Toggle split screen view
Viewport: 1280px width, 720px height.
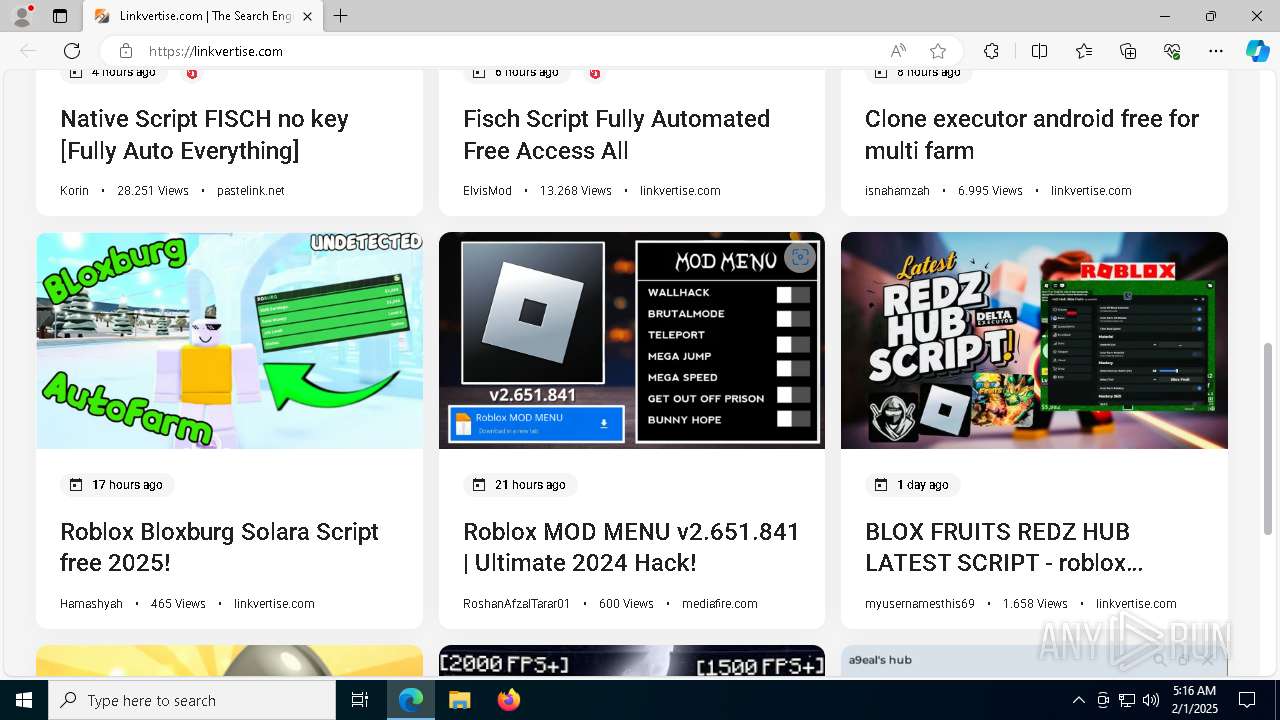click(x=1039, y=51)
